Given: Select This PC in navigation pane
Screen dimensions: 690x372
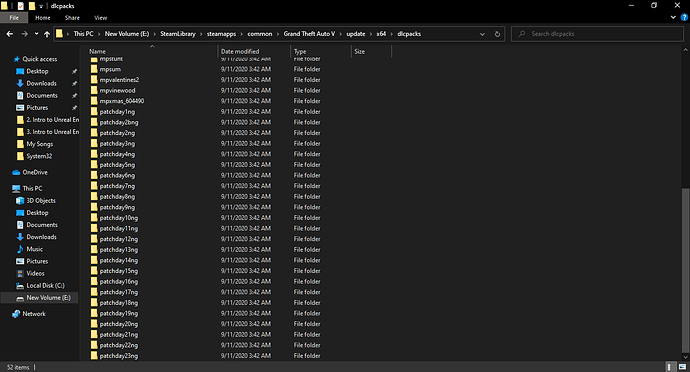Looking at the screenshot, I should click(x=32, y=188).
